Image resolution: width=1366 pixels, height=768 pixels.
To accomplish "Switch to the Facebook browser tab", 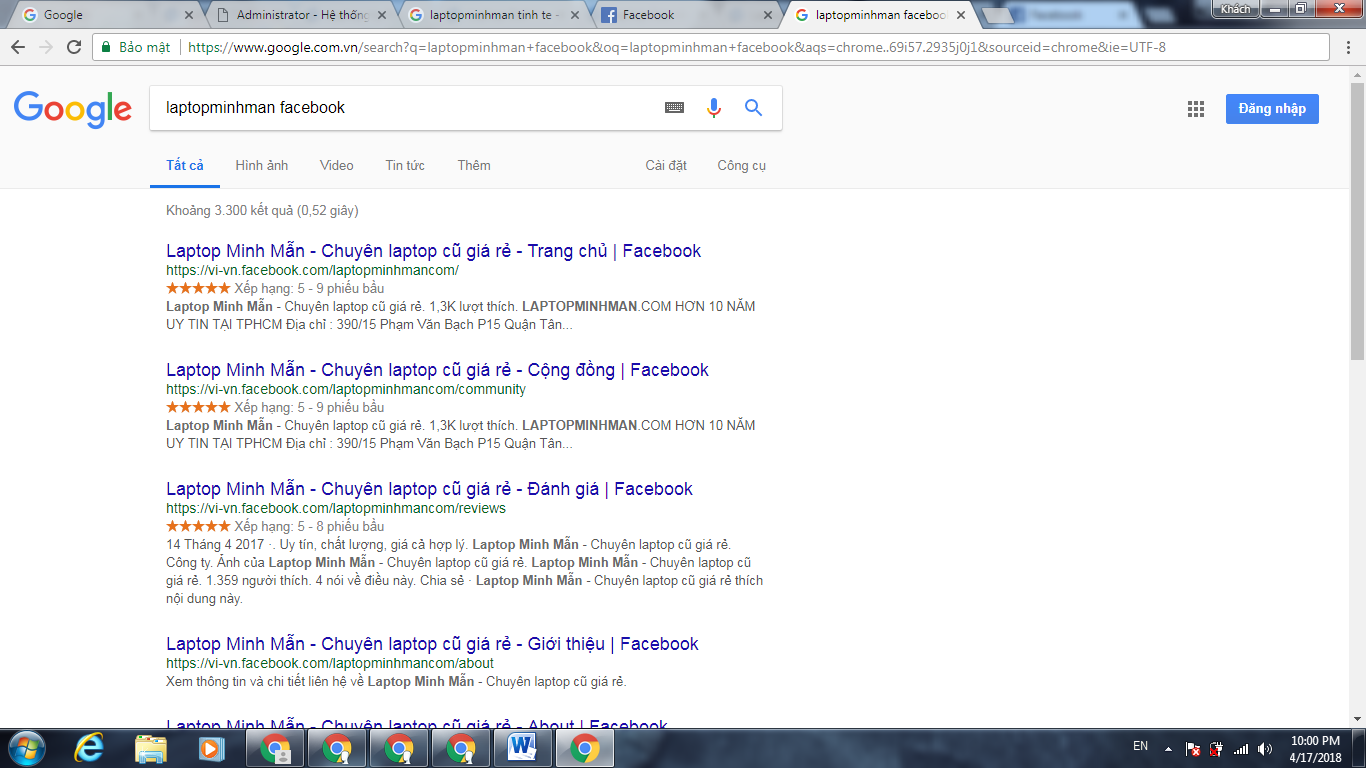I will pos(681,15).
